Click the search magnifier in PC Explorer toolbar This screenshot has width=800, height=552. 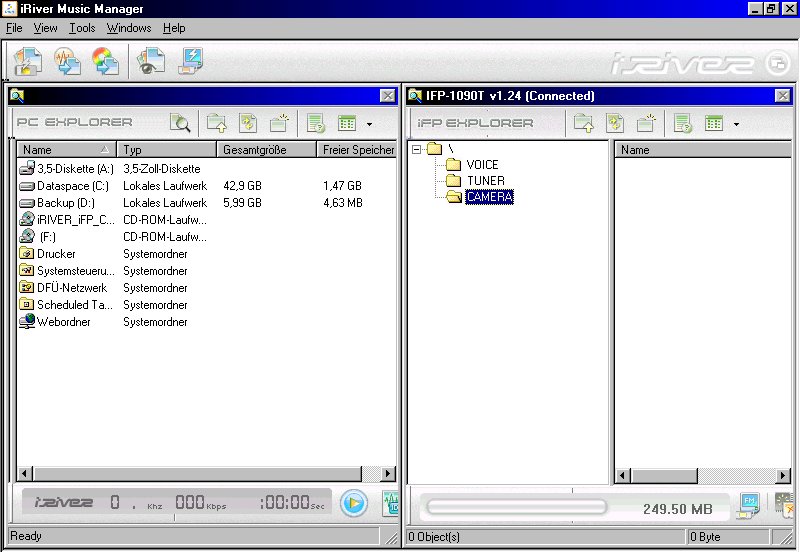coord(180,123)
